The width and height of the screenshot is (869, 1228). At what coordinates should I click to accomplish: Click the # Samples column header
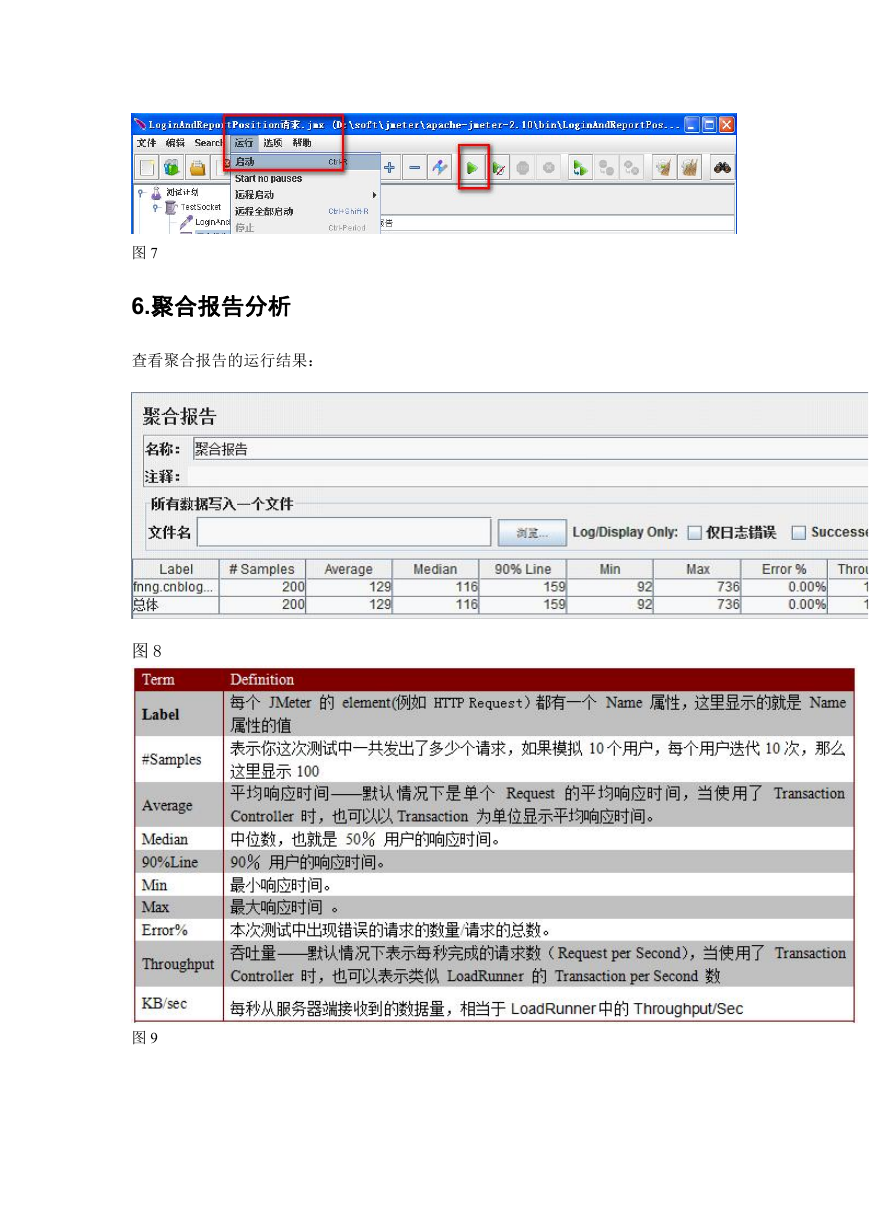coord(262,569)
